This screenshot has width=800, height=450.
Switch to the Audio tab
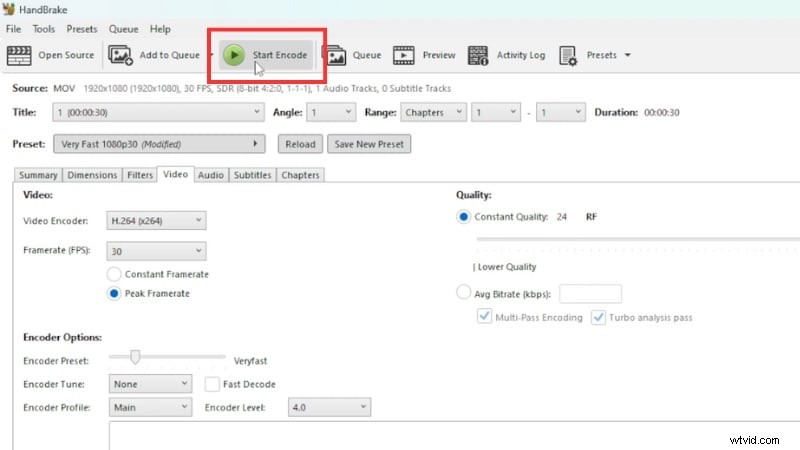(211, 175)
